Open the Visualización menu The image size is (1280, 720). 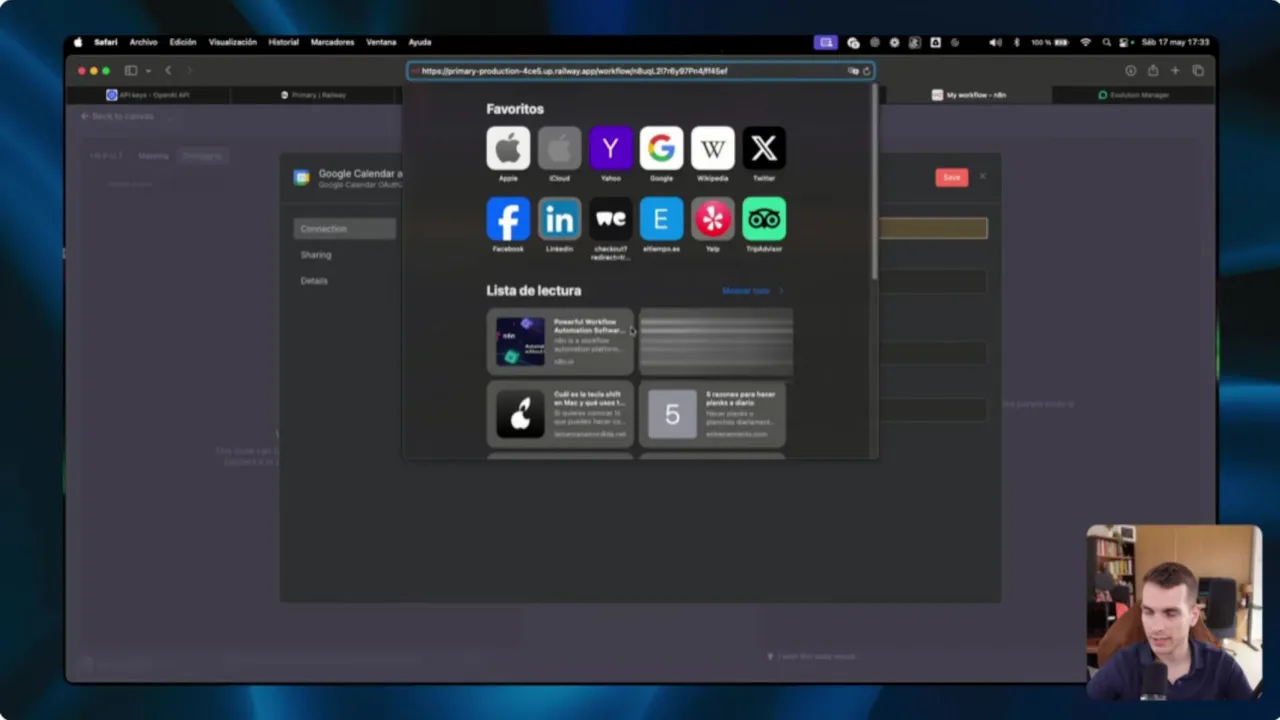(x=233, y=42)
